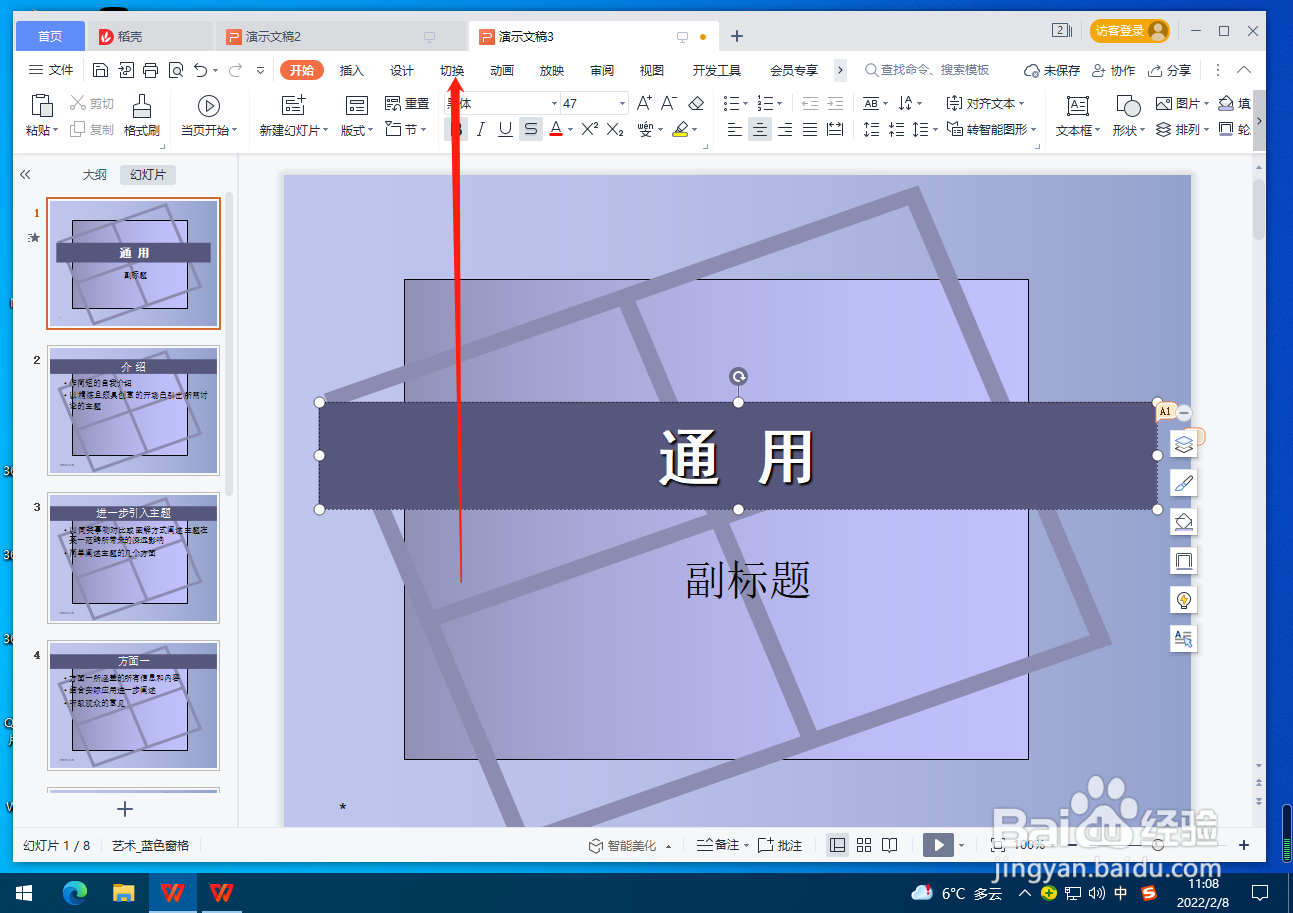
Task: Toggle align right
Action: point(785,129)
